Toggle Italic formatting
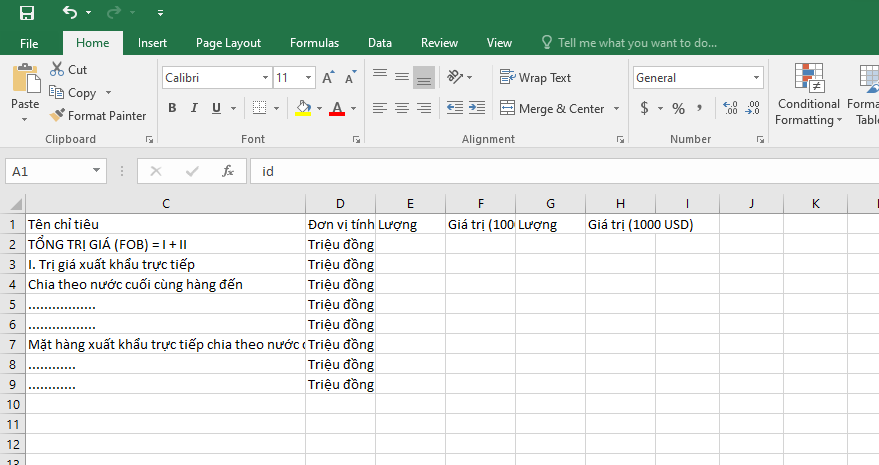 click(x=194, y=108)
